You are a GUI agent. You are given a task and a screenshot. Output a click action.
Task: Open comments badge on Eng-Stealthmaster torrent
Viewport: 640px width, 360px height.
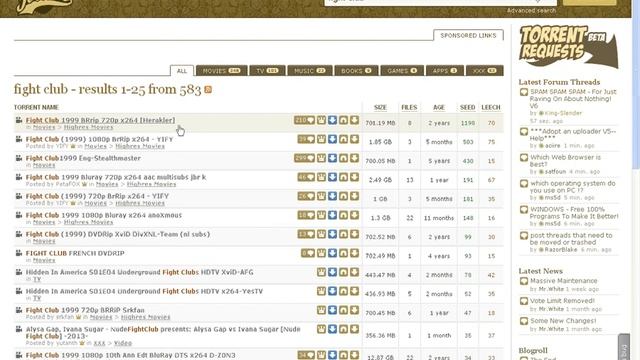tap(304, 158)
